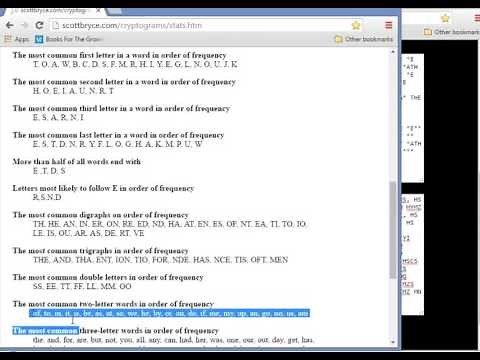Open the Books For The bookmark
The height and width of the screenshot is (360, 480).
click(68, 39)
